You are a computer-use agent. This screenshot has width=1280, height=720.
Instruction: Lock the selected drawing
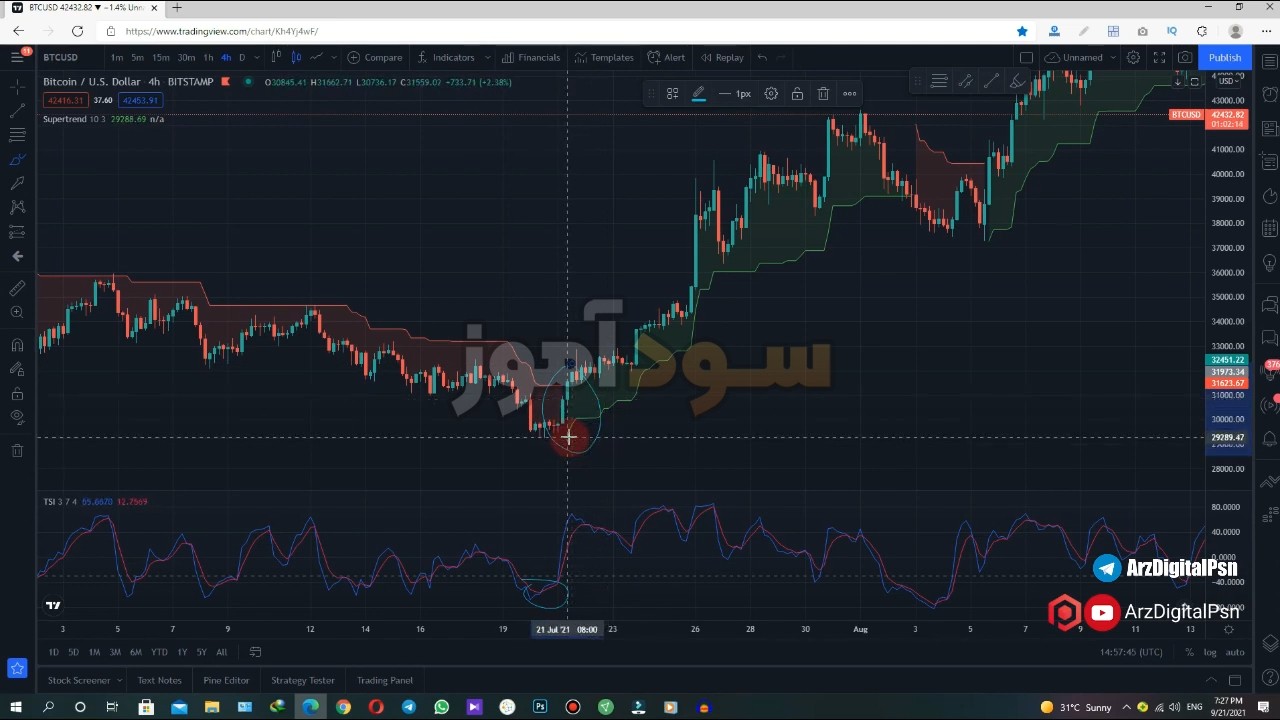coord(797,94)
